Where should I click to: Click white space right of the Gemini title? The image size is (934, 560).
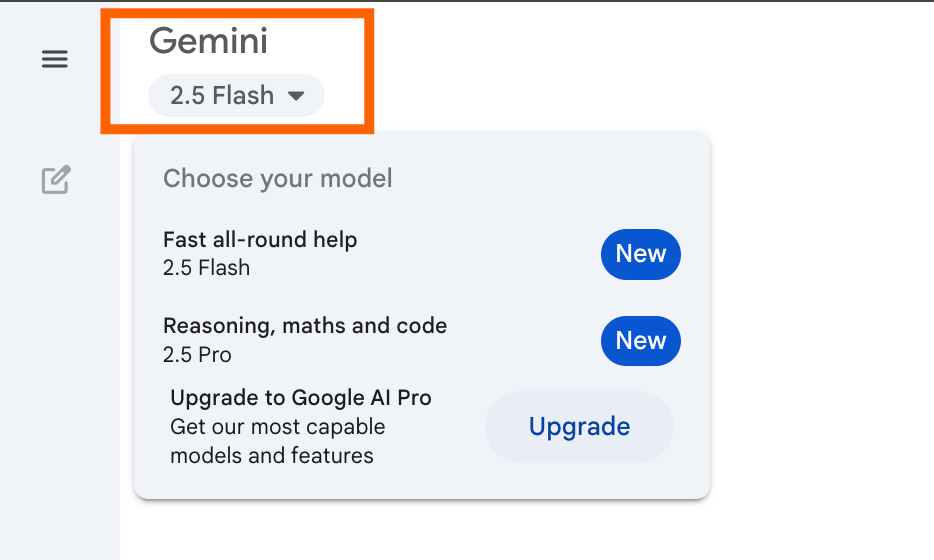[x=600, y=50]
